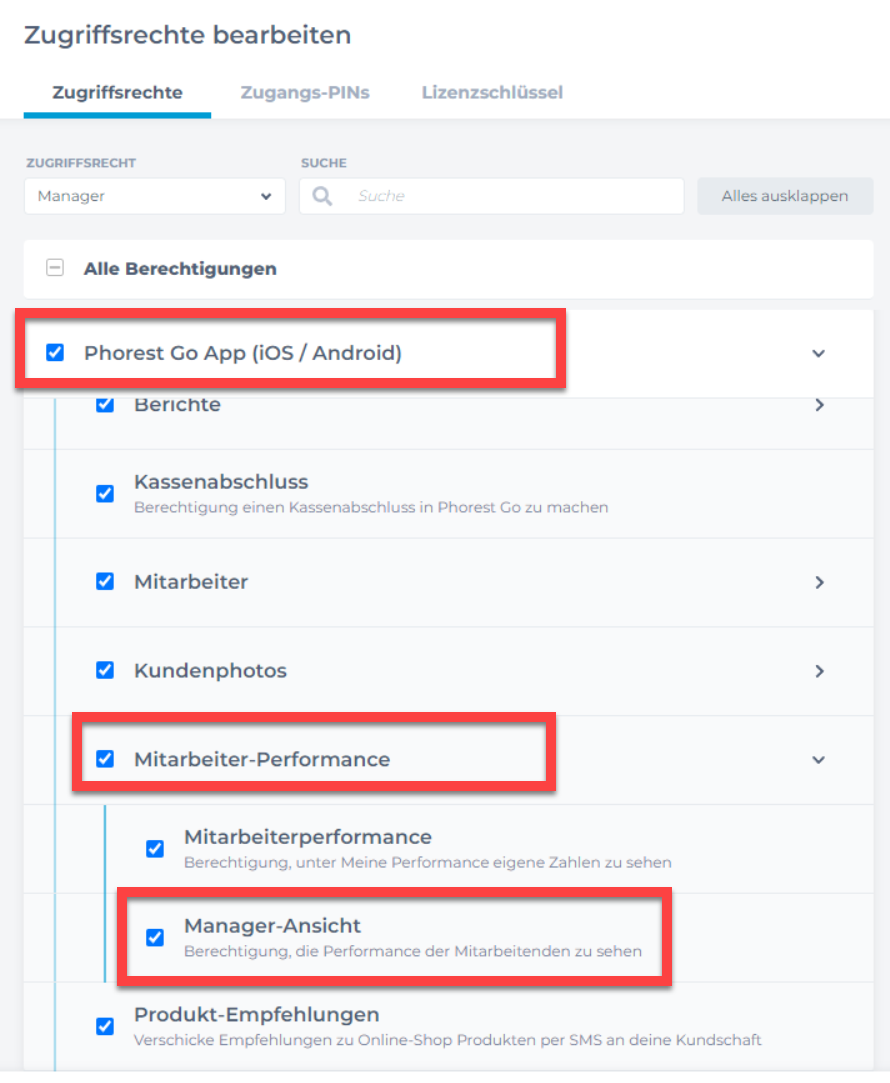The width and height of the screenshot is (890, 1083).
Task: Click the Produkt-Empfehlungen label
Action: point(257,1015)
